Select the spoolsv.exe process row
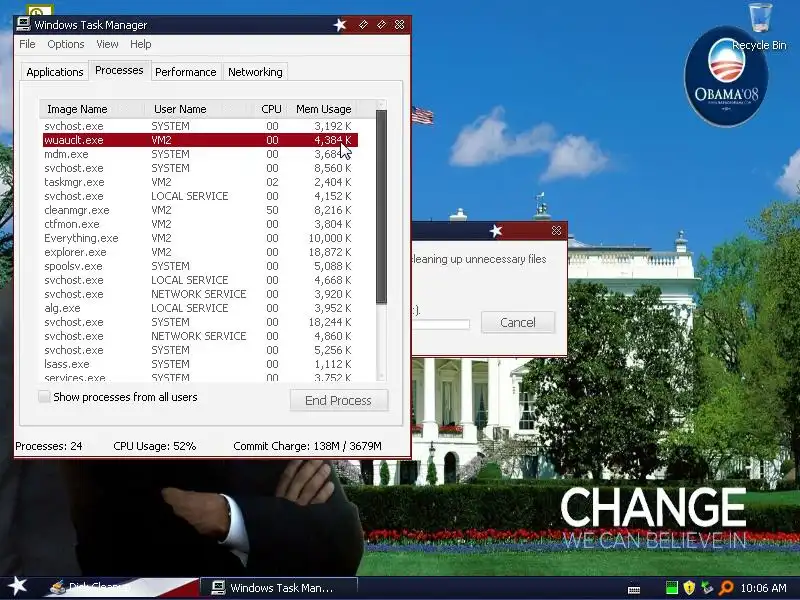The width and height of the screenshot is (800, 600). pos(200,266)
